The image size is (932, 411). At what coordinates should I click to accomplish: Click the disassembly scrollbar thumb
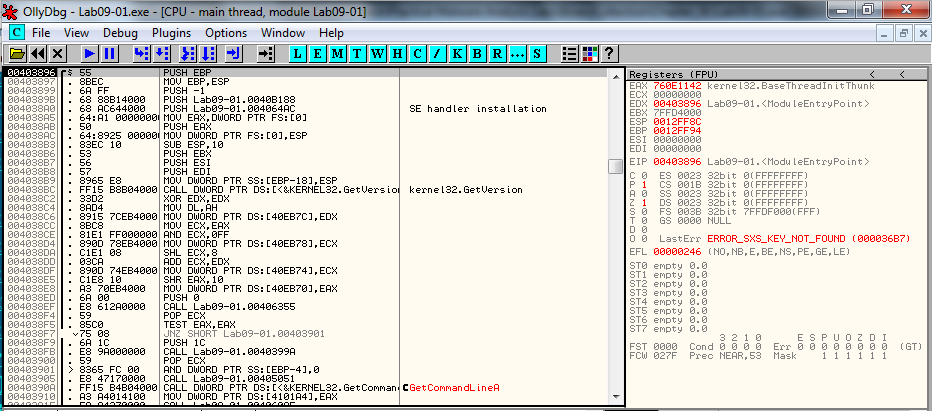coord(616,167)
